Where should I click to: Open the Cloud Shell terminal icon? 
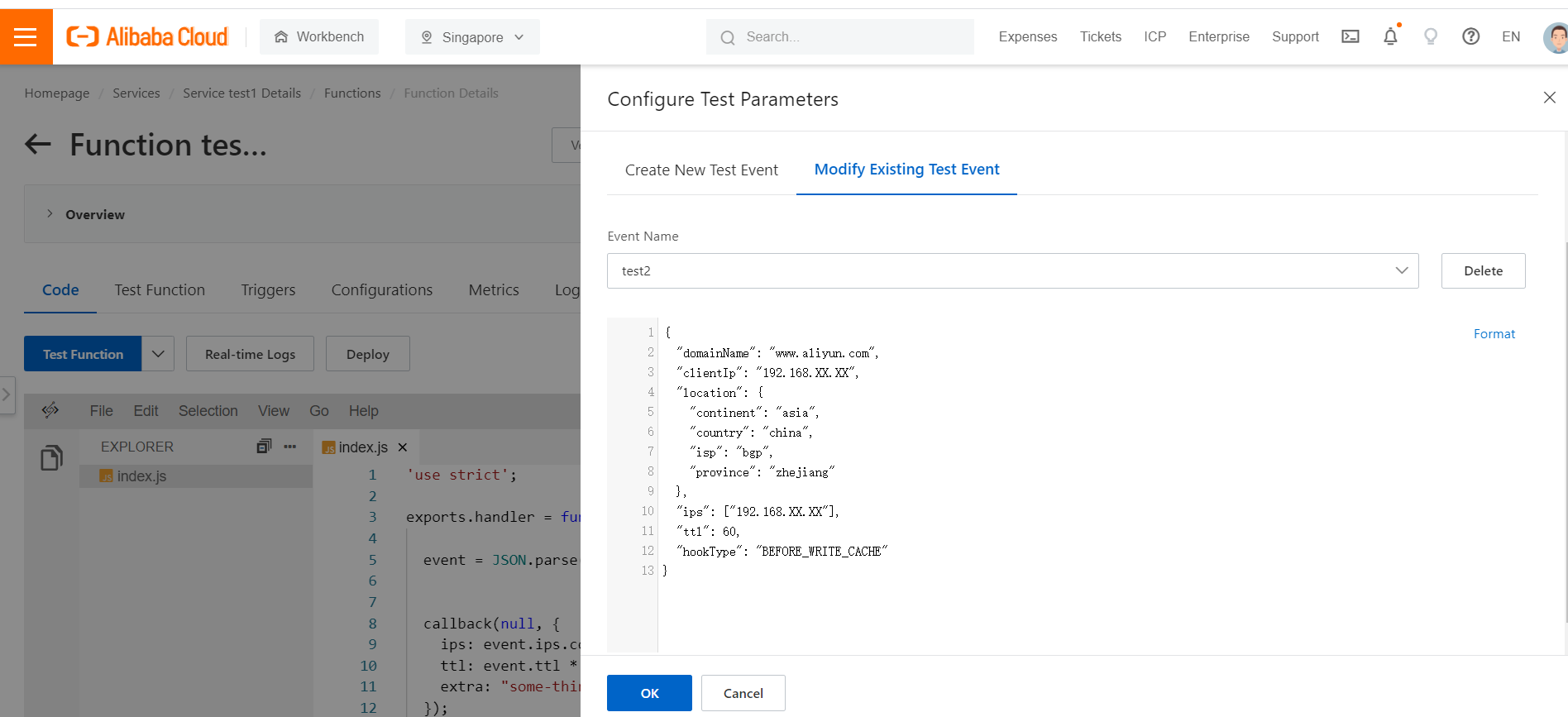[1350, 36]
